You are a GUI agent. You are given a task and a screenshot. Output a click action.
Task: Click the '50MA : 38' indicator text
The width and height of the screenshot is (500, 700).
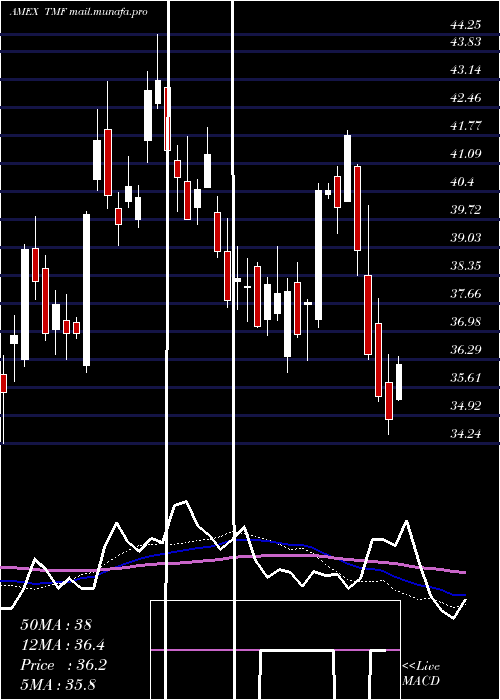tap(56, 625)
